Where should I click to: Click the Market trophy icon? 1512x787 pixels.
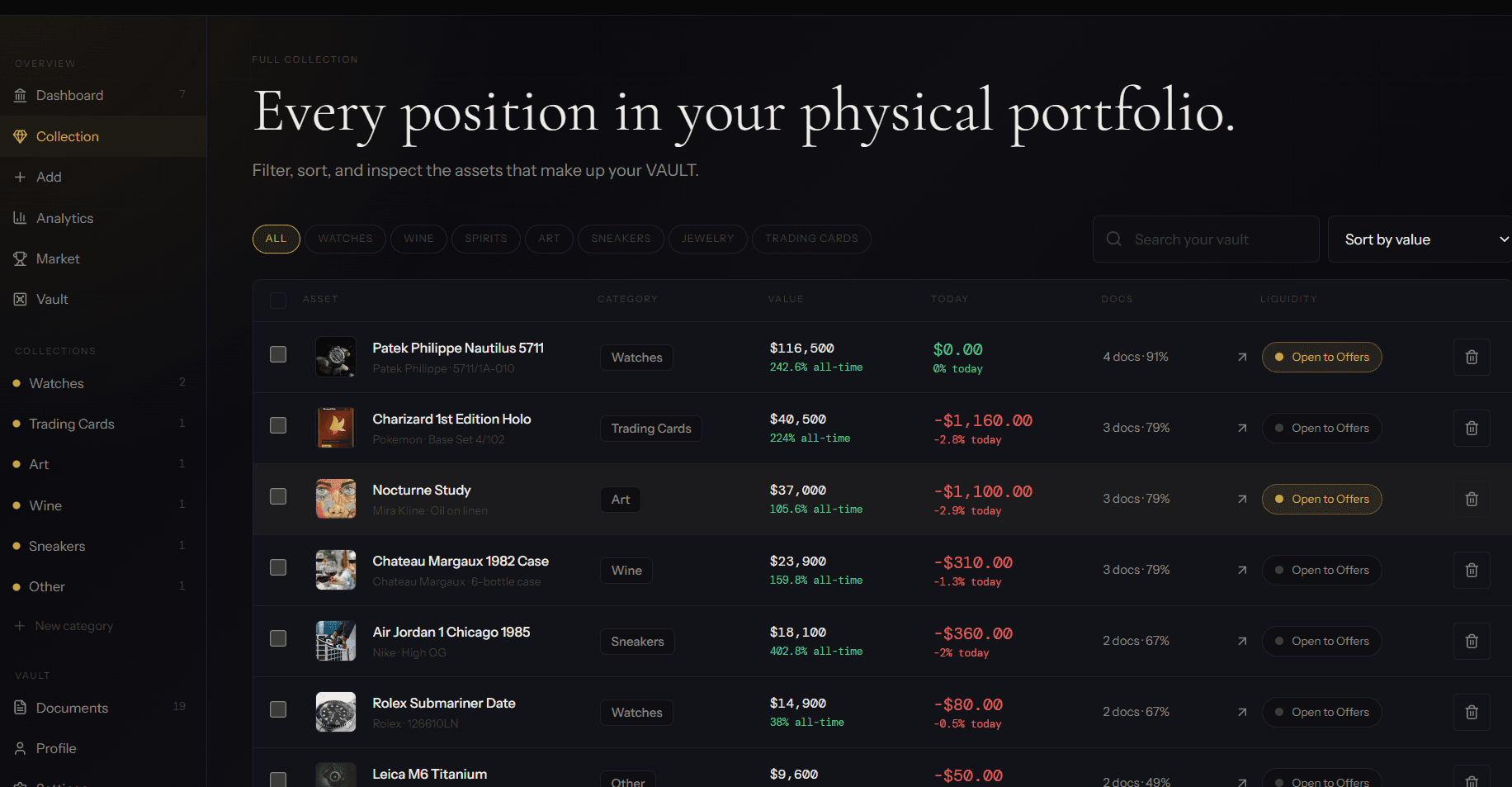point(20,258)
